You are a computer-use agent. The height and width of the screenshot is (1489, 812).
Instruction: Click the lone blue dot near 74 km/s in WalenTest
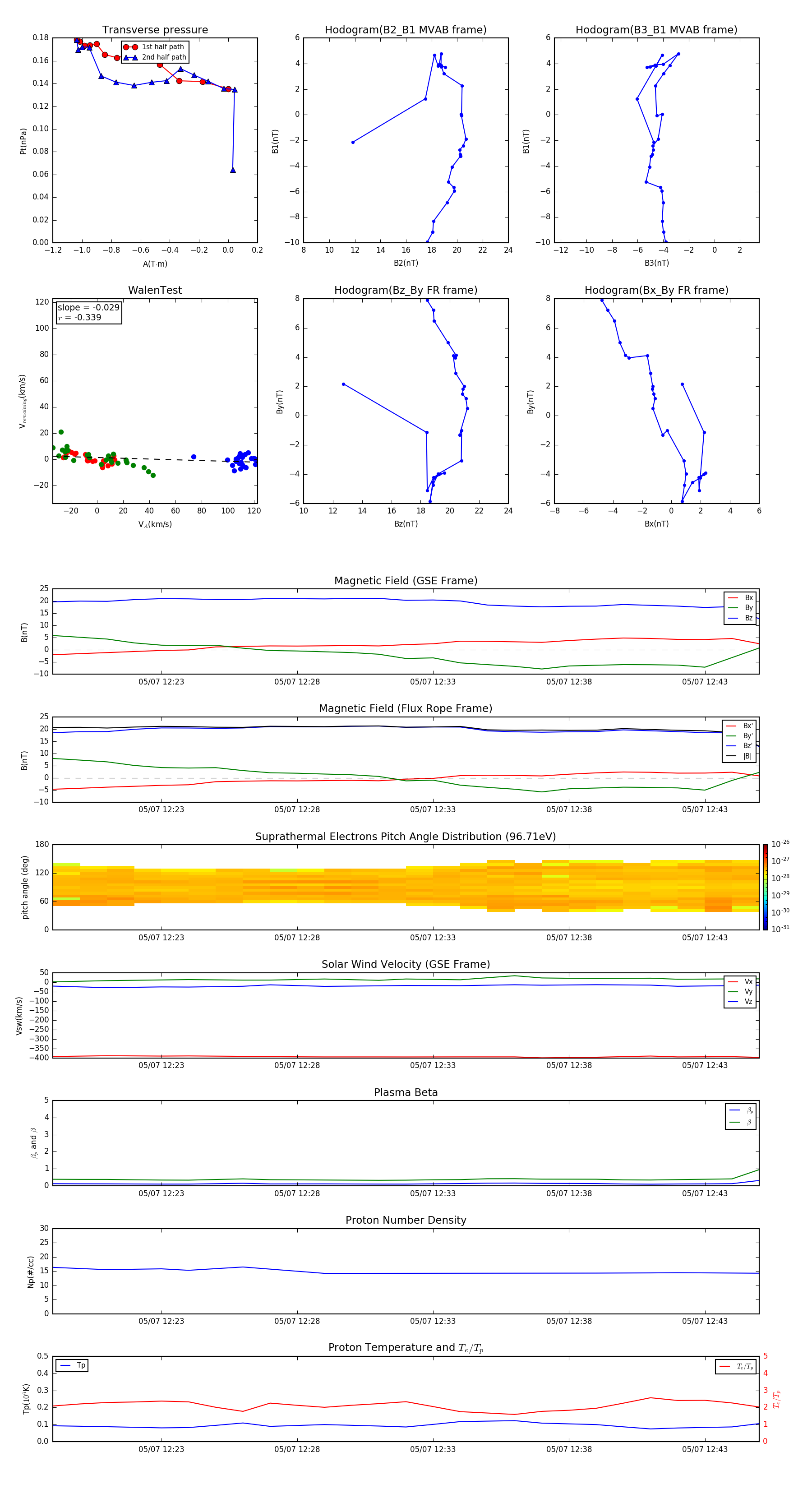[194, 457]
